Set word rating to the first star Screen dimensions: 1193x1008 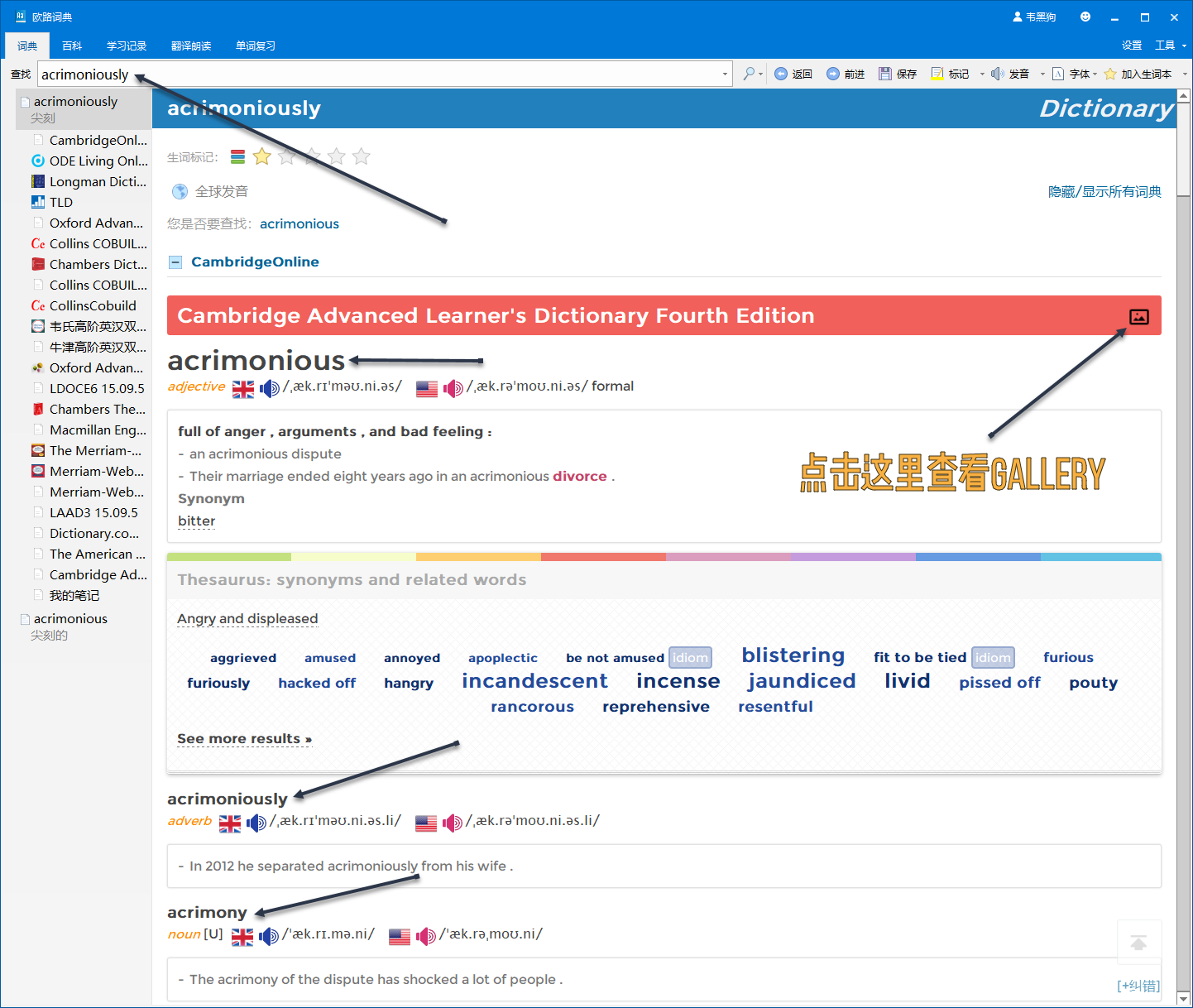click(x=262, y=156)
